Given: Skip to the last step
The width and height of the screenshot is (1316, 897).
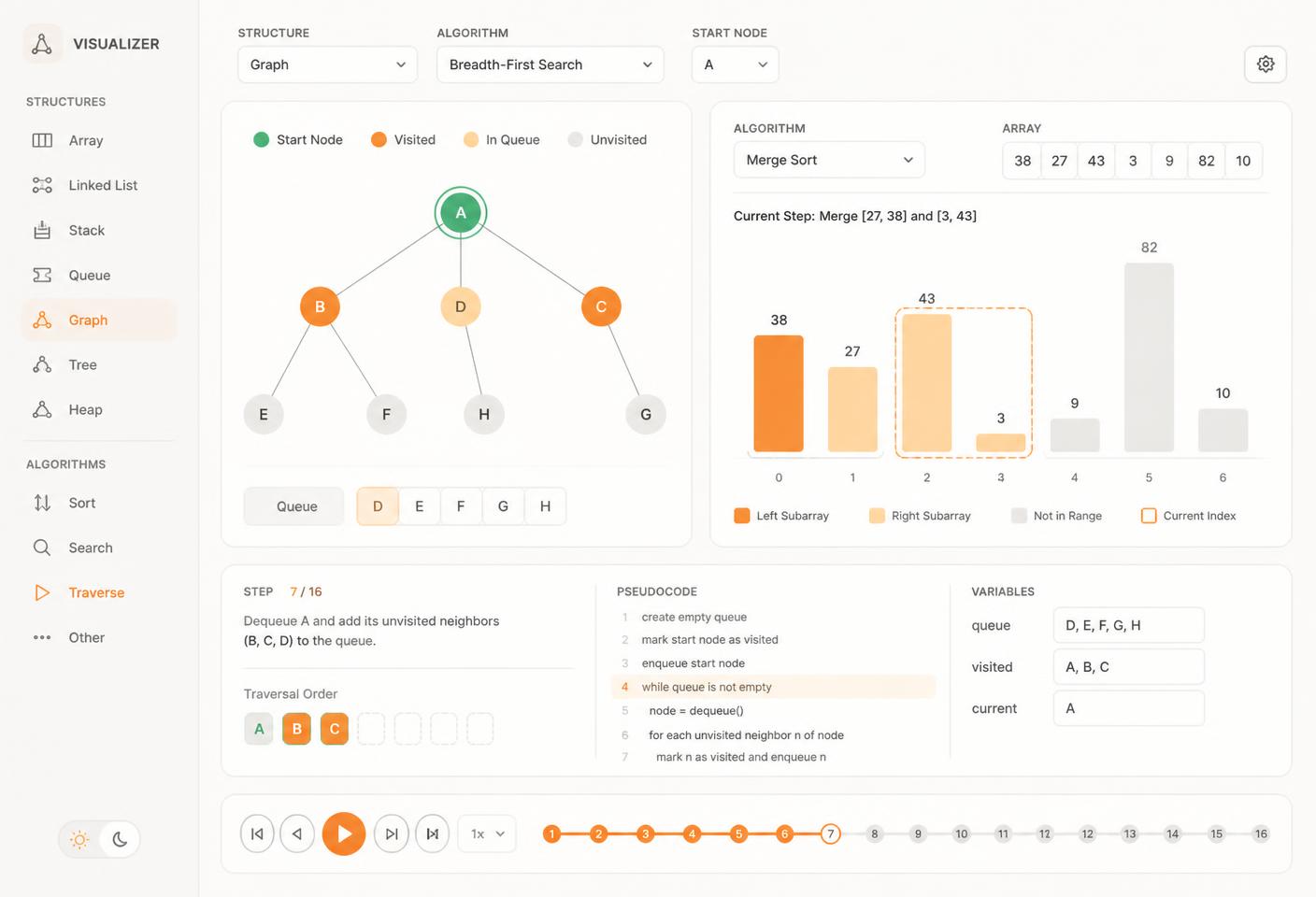Looking at the screenshot, I should coord(432,833).
